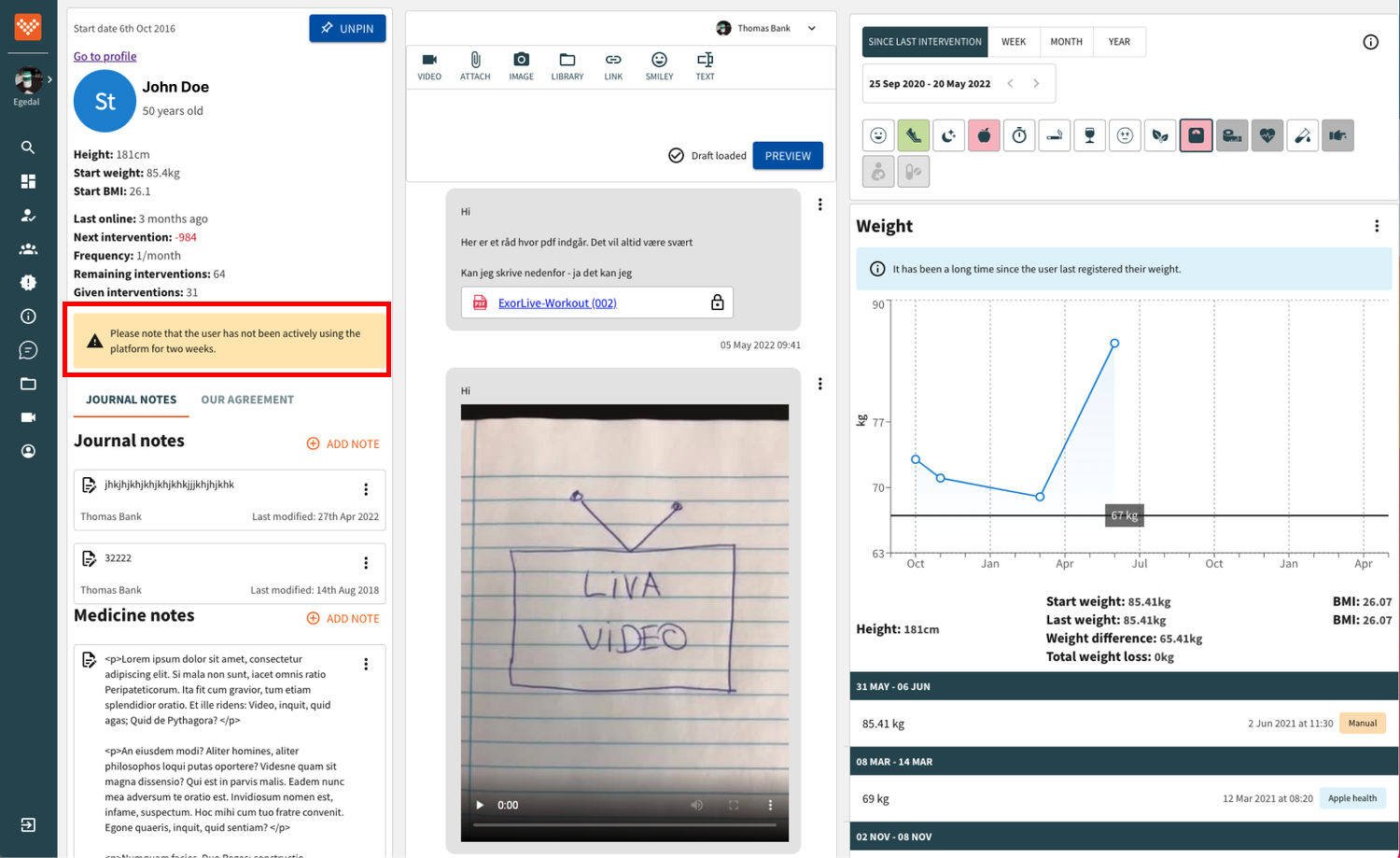Open the video camera icon in the sidebar

point(28,417)
